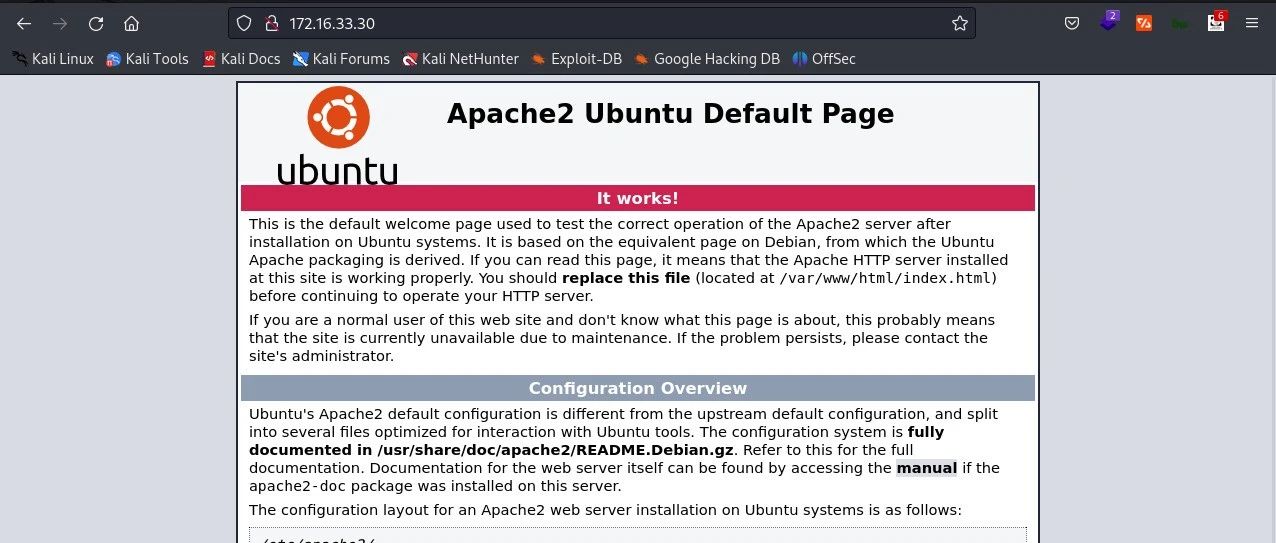Click the forward navigation arrow
Screen dimensions: 1276x543
click(60, 23)
